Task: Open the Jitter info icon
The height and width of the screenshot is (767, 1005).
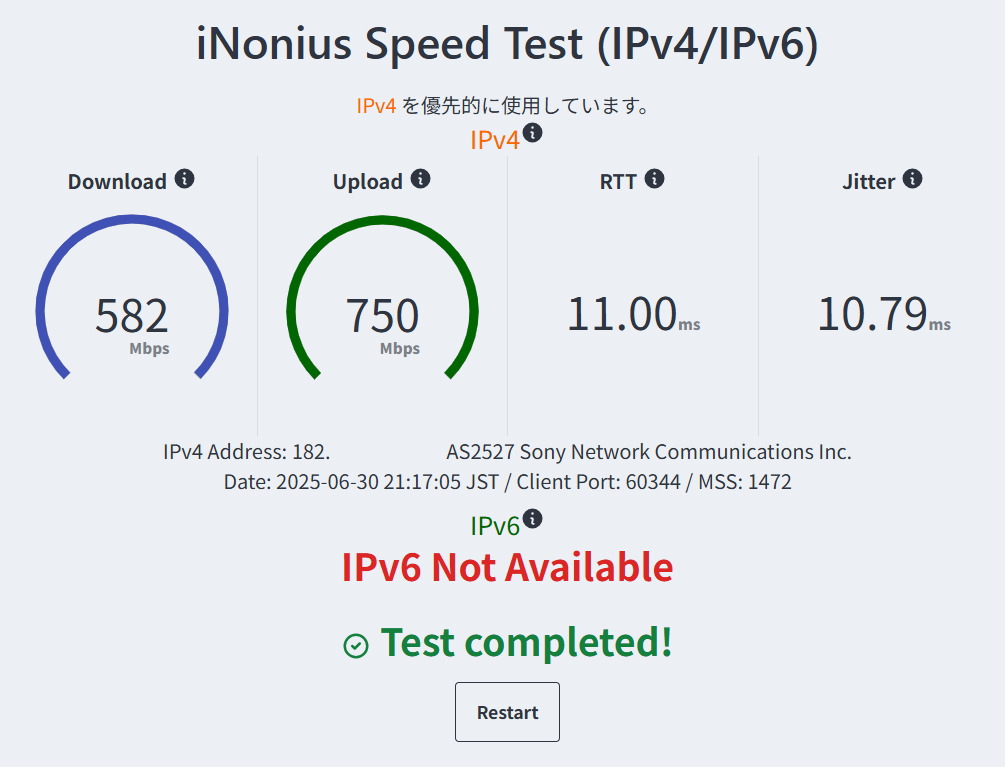Action: click(912, 179)
